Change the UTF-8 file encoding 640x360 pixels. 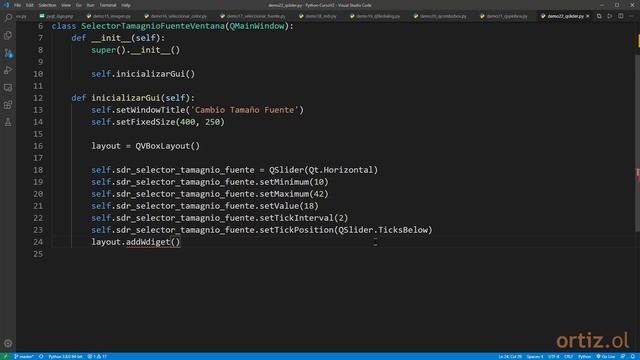tap(553, 356)
